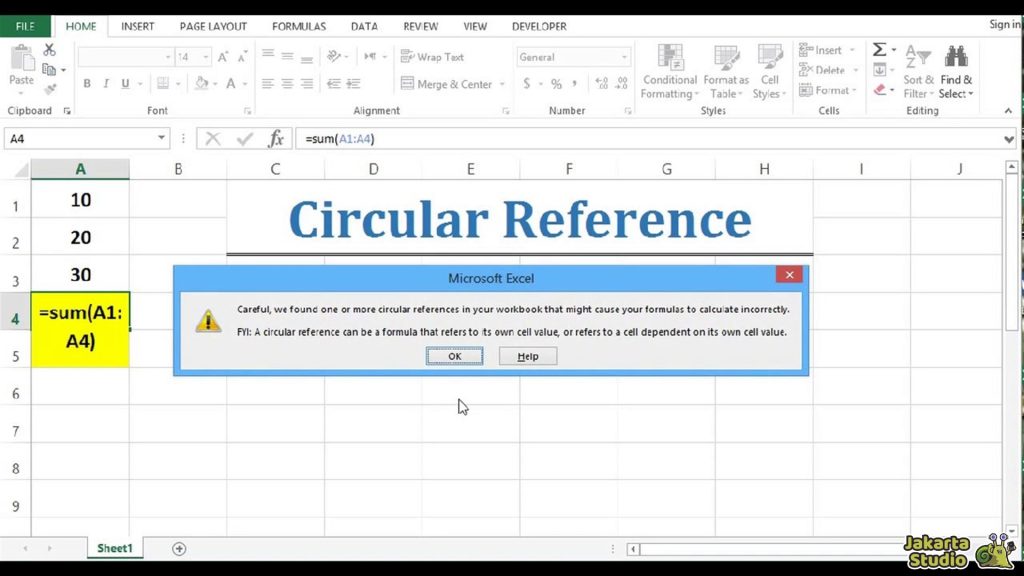Collapse the ribbon with the caret
The width and height of the screenshot is (1024, 576).
click(x=1008, y=111)
